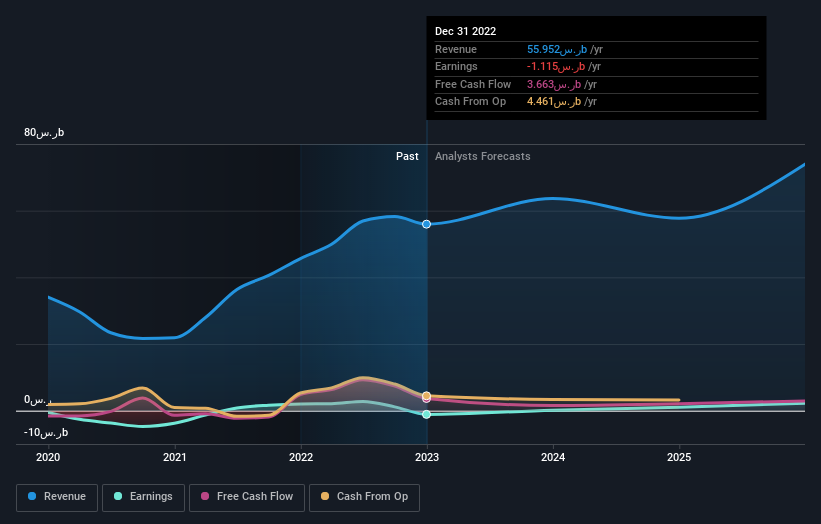Click the 2020 x-axis label
Screen dimensions: 821x524
click(x=48, y=457)
